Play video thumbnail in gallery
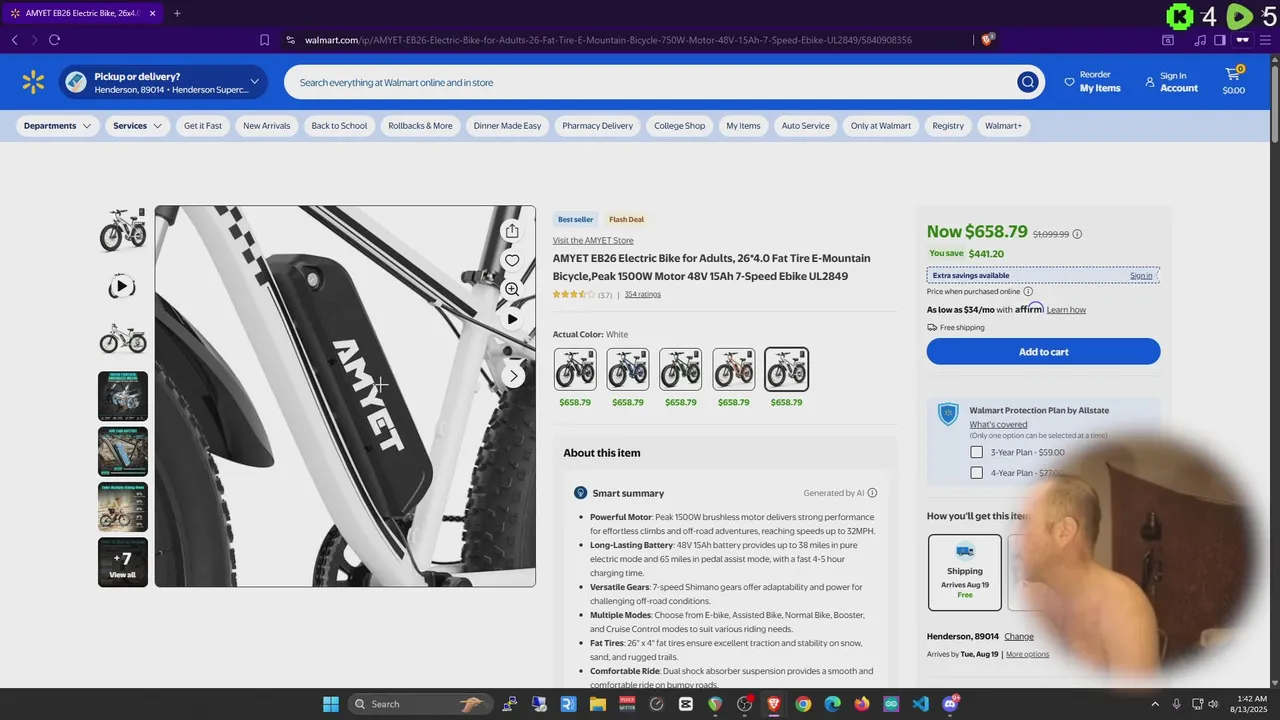This screenshot has height=720, width=1280. [x=123, y=286]
